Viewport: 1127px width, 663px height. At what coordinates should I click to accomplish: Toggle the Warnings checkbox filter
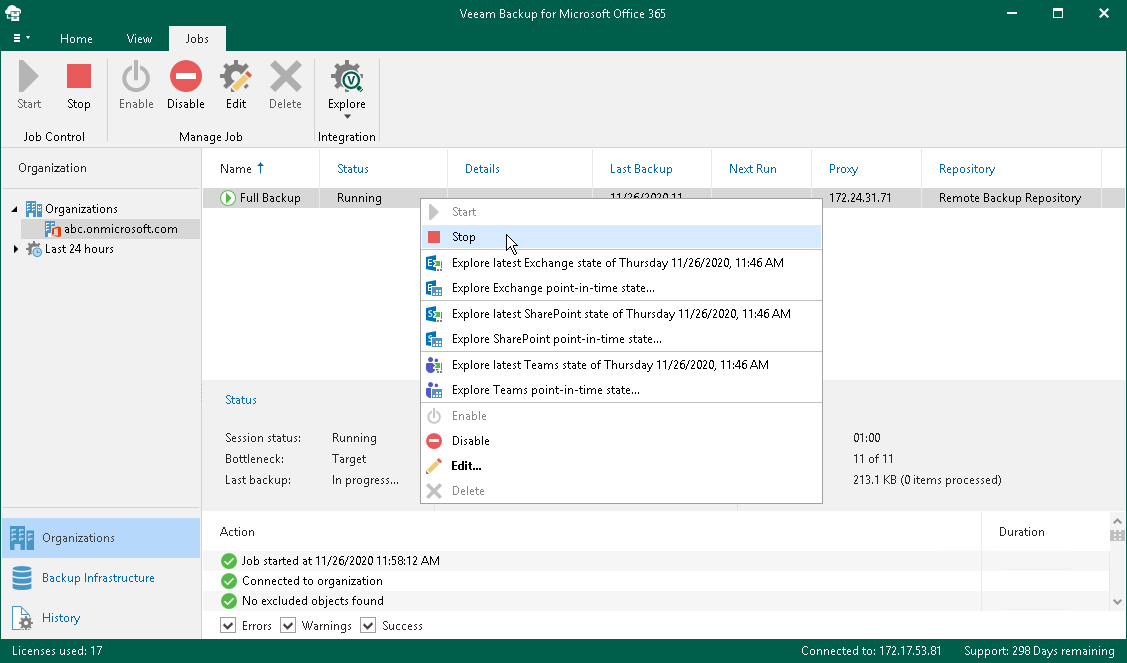pyautogui.click(x=289, y=626)
